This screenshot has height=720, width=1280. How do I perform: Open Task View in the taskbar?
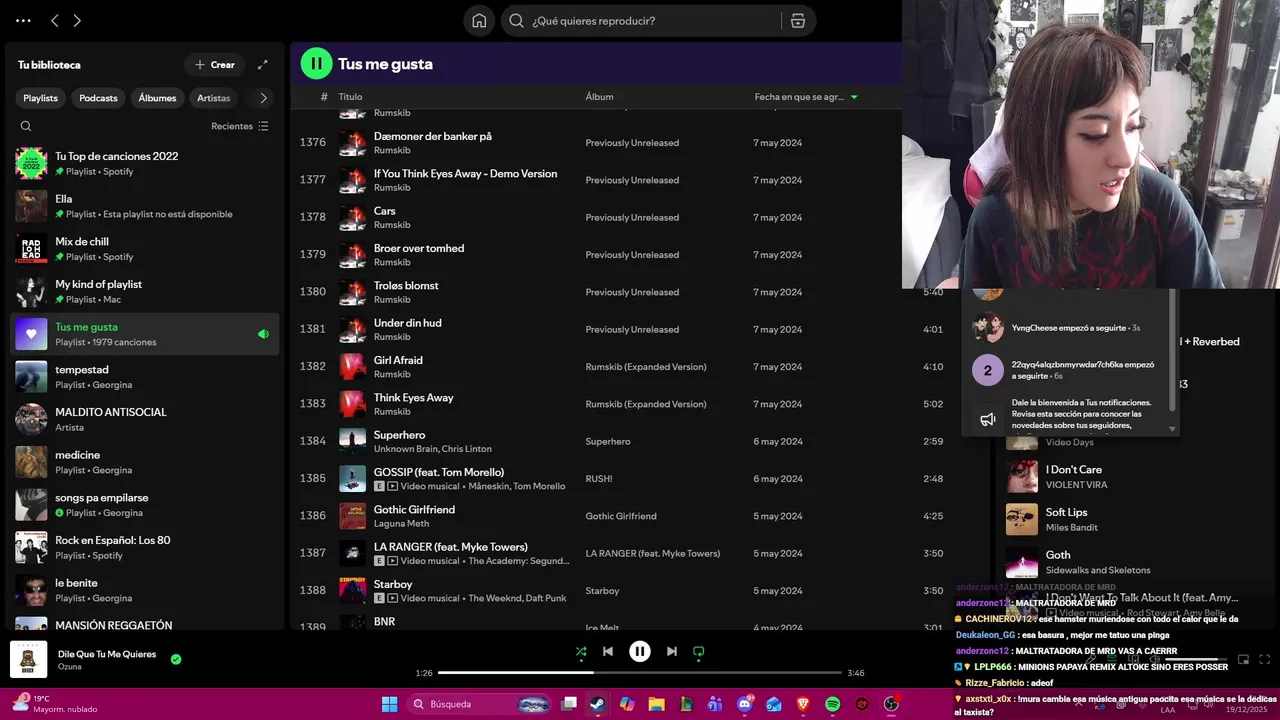pyautogui.click(x=569, y=704)
